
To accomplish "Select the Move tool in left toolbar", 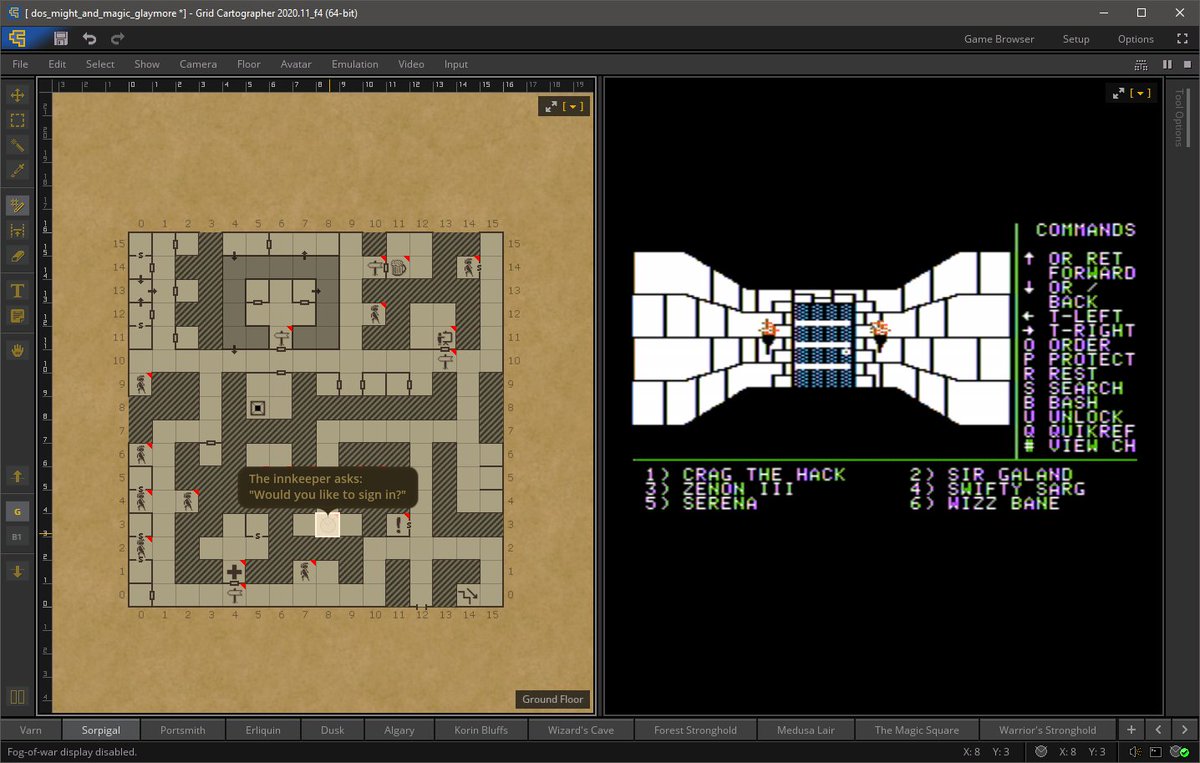I will pos(17,96).
